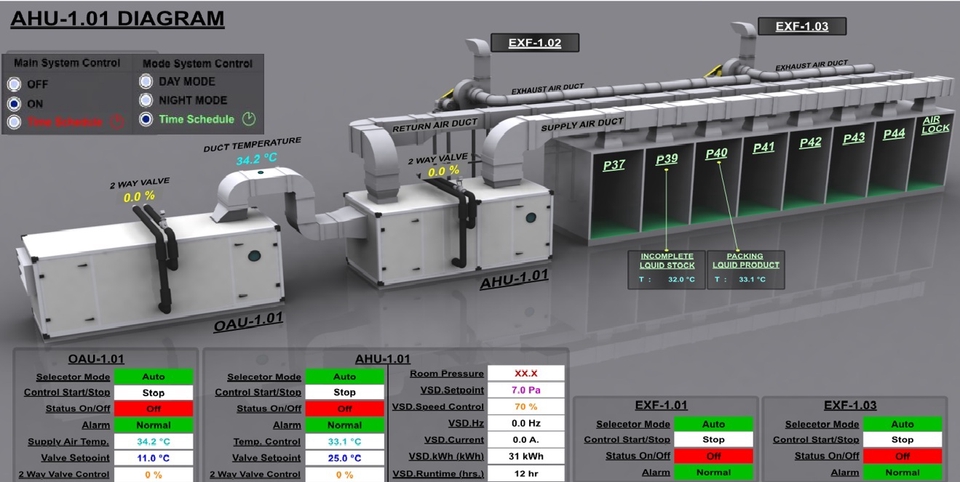Open room P41
960x482 pixels.
click(x=763, y=148)
